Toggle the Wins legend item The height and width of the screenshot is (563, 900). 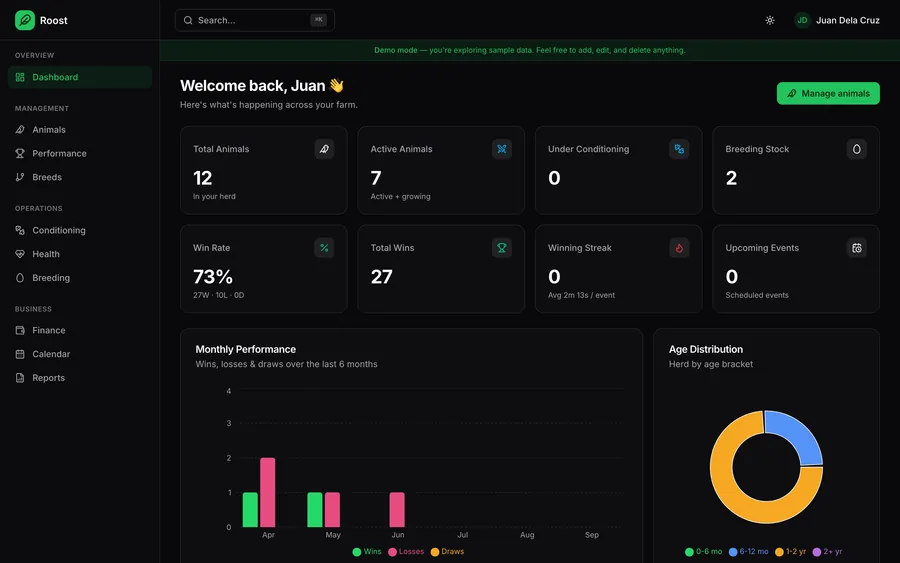click(367, 552)
